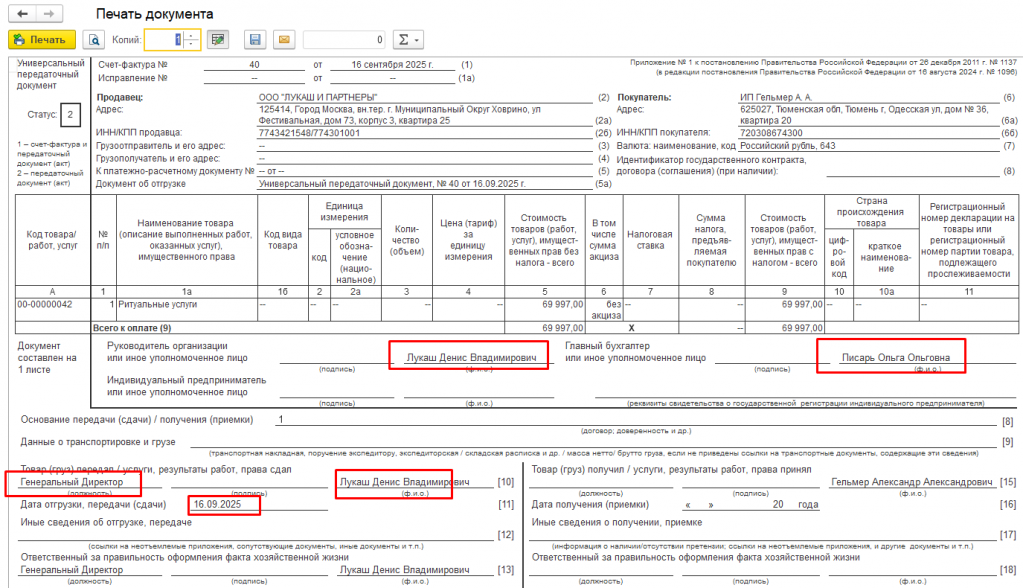Select the Основание передачи value 1
1023x588 pixels.
[281, 420]
